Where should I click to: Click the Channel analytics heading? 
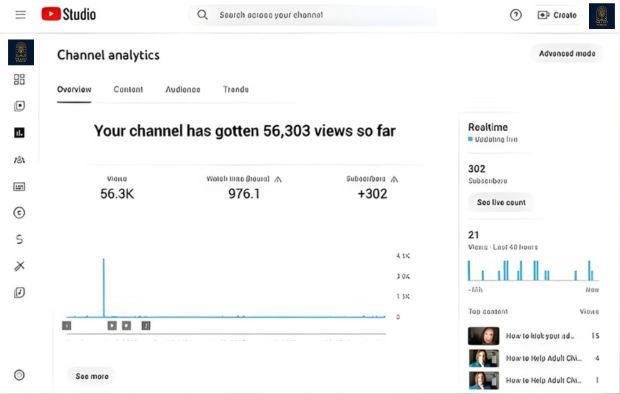tap(108, 55)
